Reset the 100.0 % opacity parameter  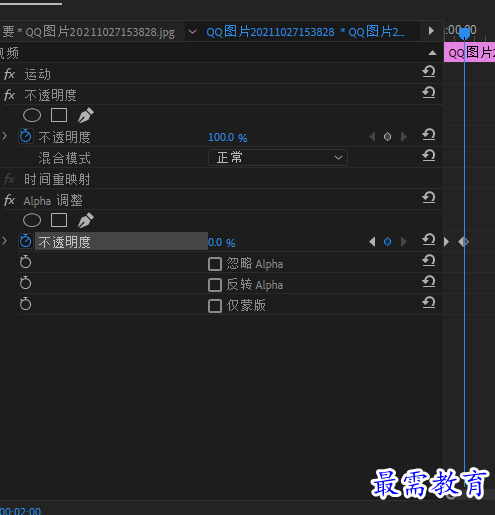429,134
